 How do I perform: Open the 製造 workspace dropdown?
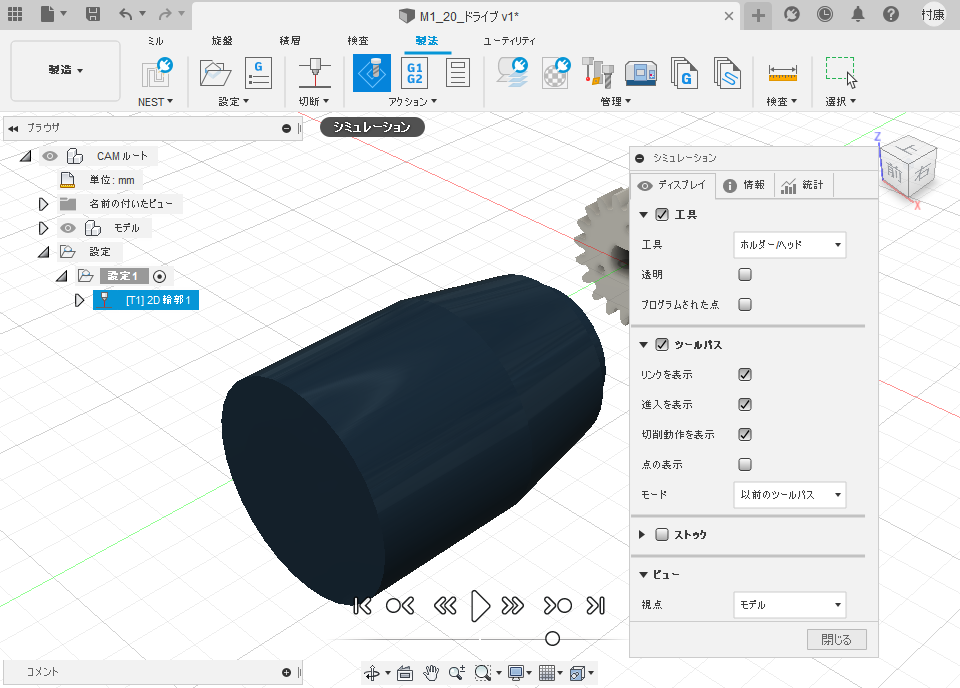coord(66,70)
